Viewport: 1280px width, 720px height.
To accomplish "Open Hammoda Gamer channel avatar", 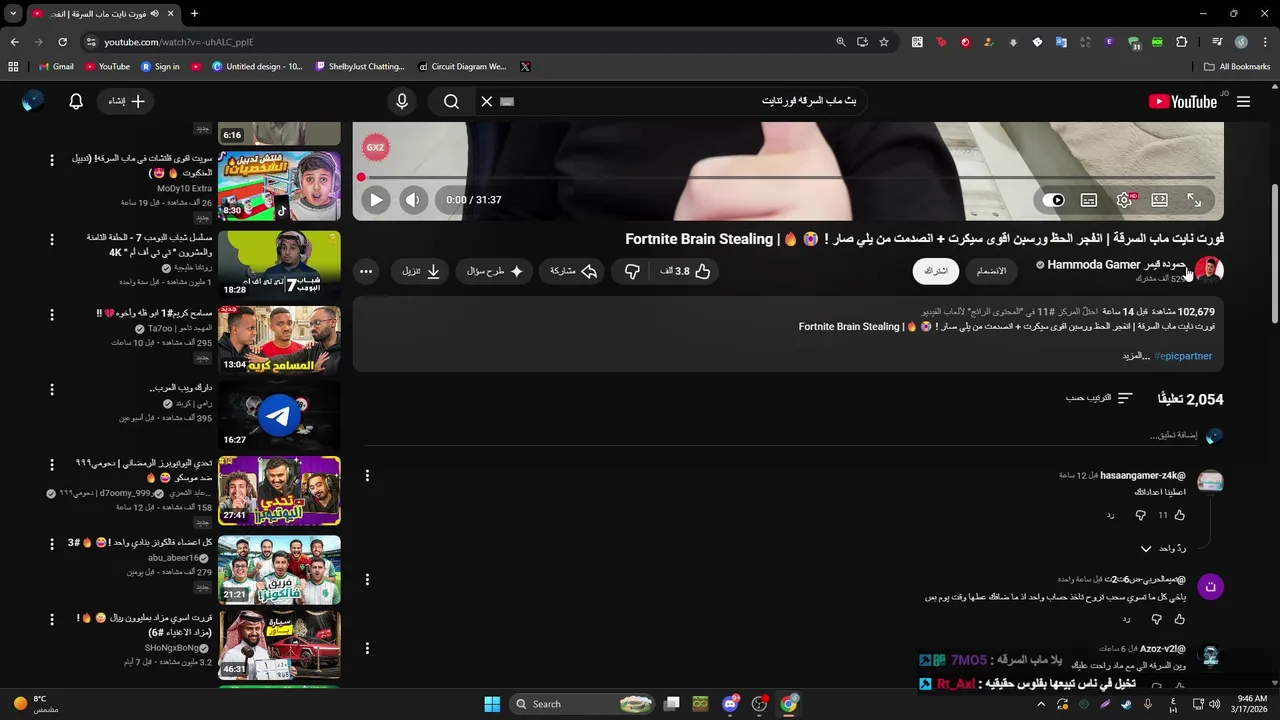I will click(1209, 270).
